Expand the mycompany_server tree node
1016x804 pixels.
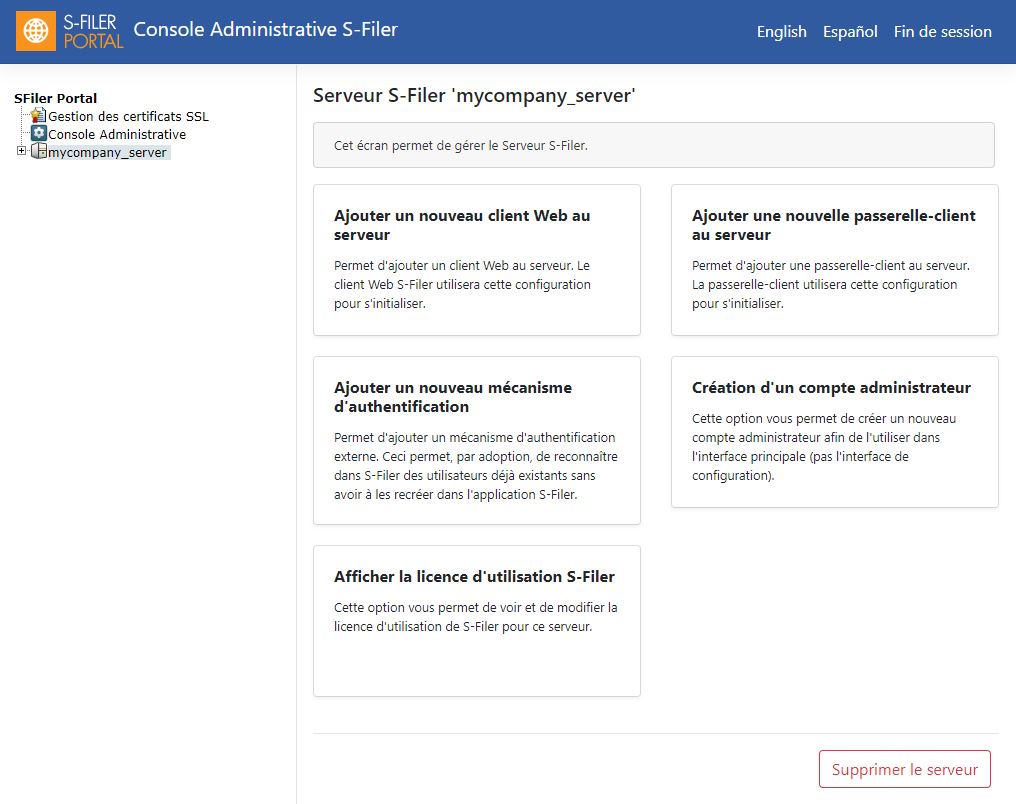click(21, 150)
